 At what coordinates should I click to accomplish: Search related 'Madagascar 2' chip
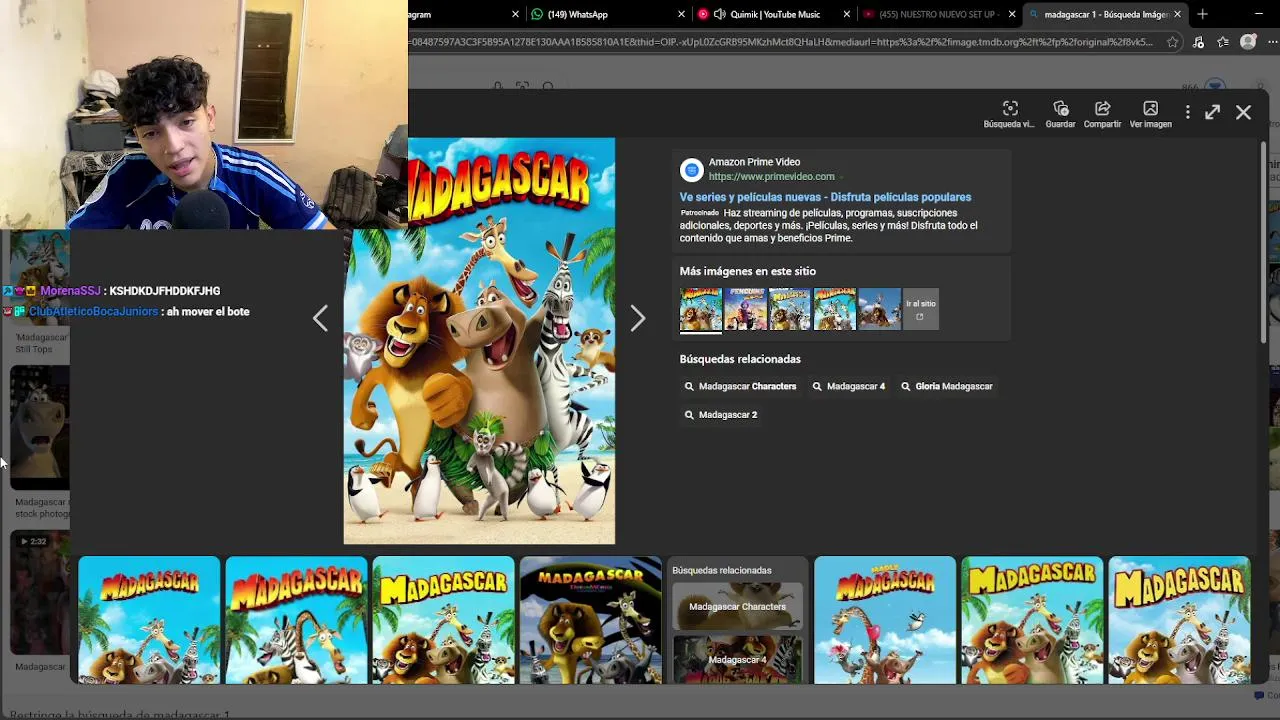[720, 414]
